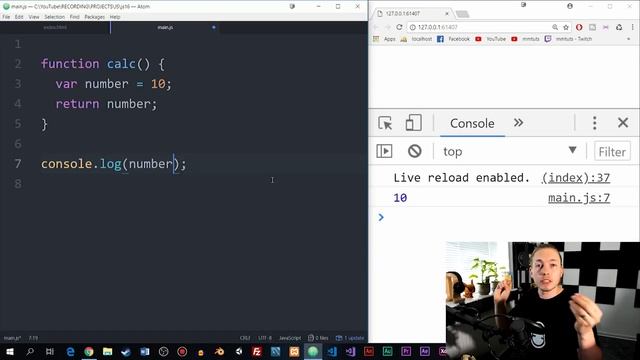Switch to Atom in the taskbar

[313, 351]
